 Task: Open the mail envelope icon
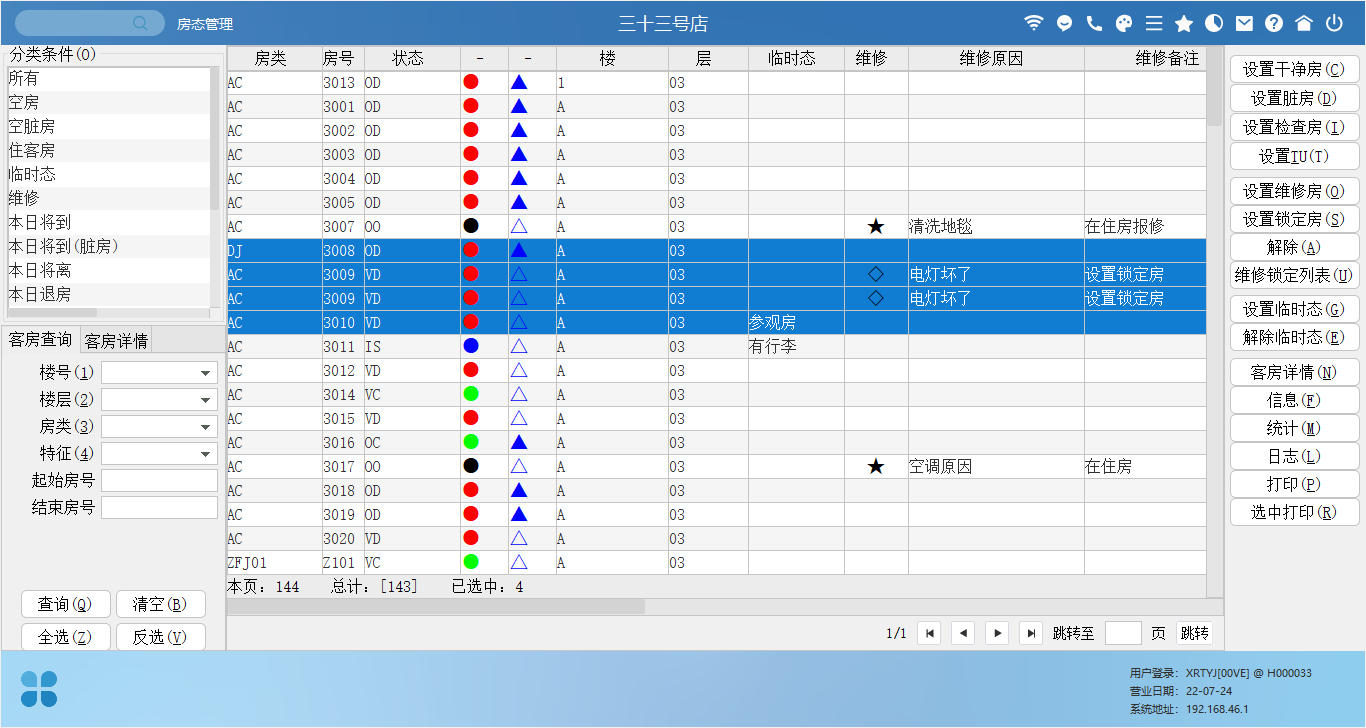click(x=1244, y=23)
